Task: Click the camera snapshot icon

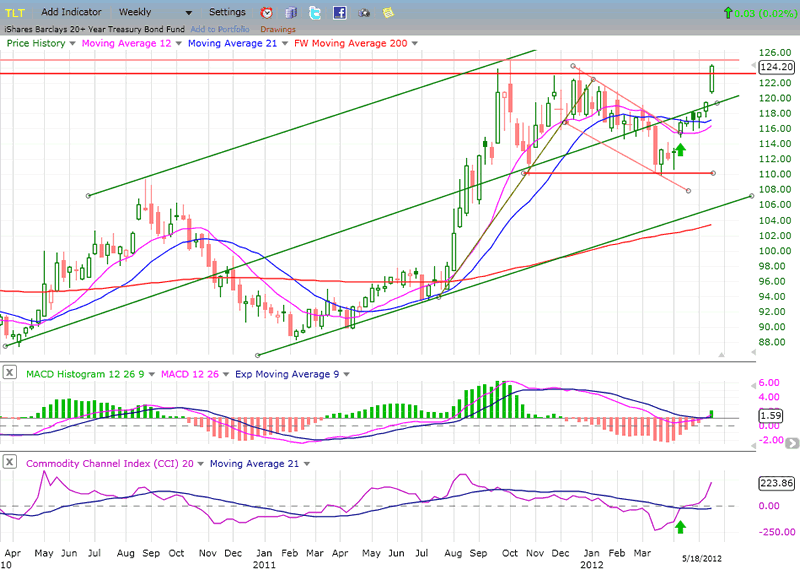Action: (x=363, y=13)
